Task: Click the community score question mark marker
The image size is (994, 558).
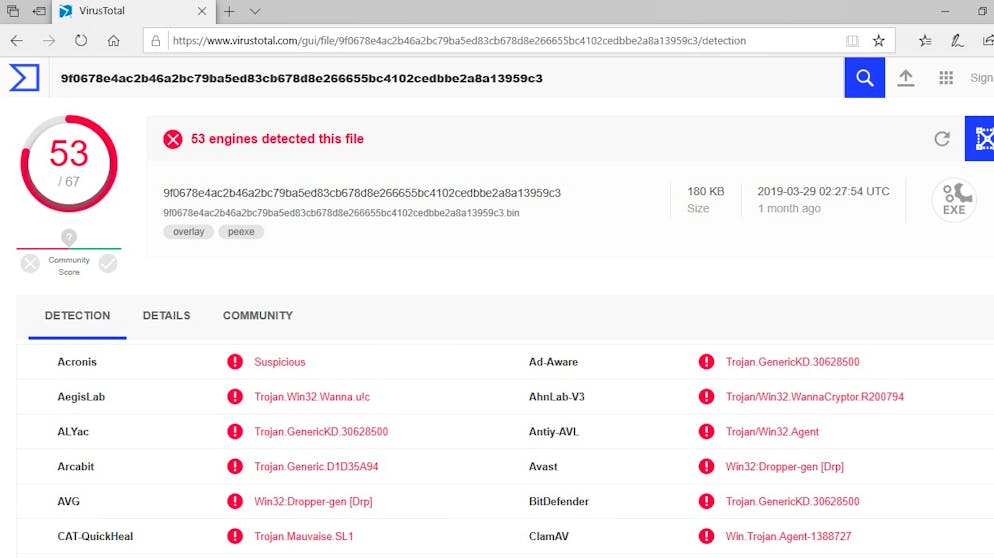Action: tap(68, 237)
